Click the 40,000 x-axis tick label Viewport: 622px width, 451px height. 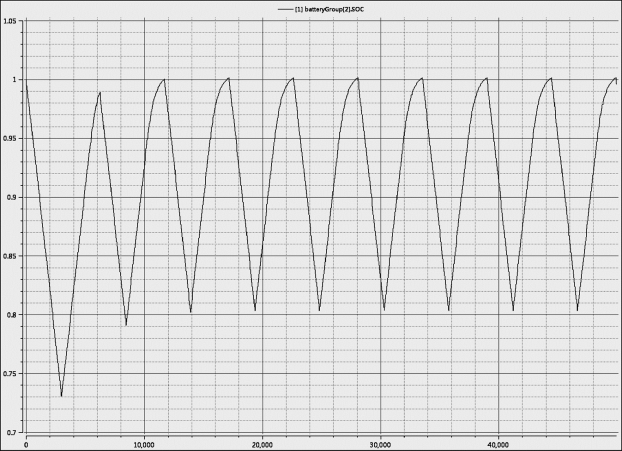point(498,445)
